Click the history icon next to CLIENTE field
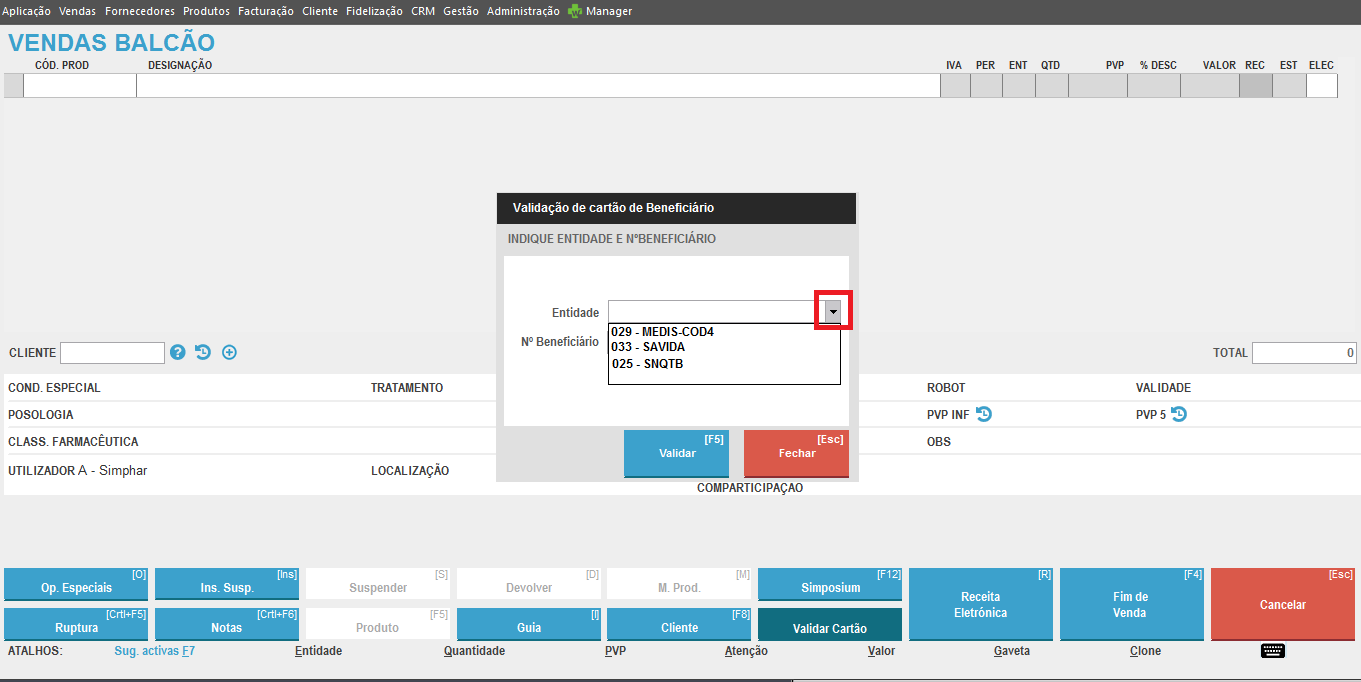 (203, 352)
